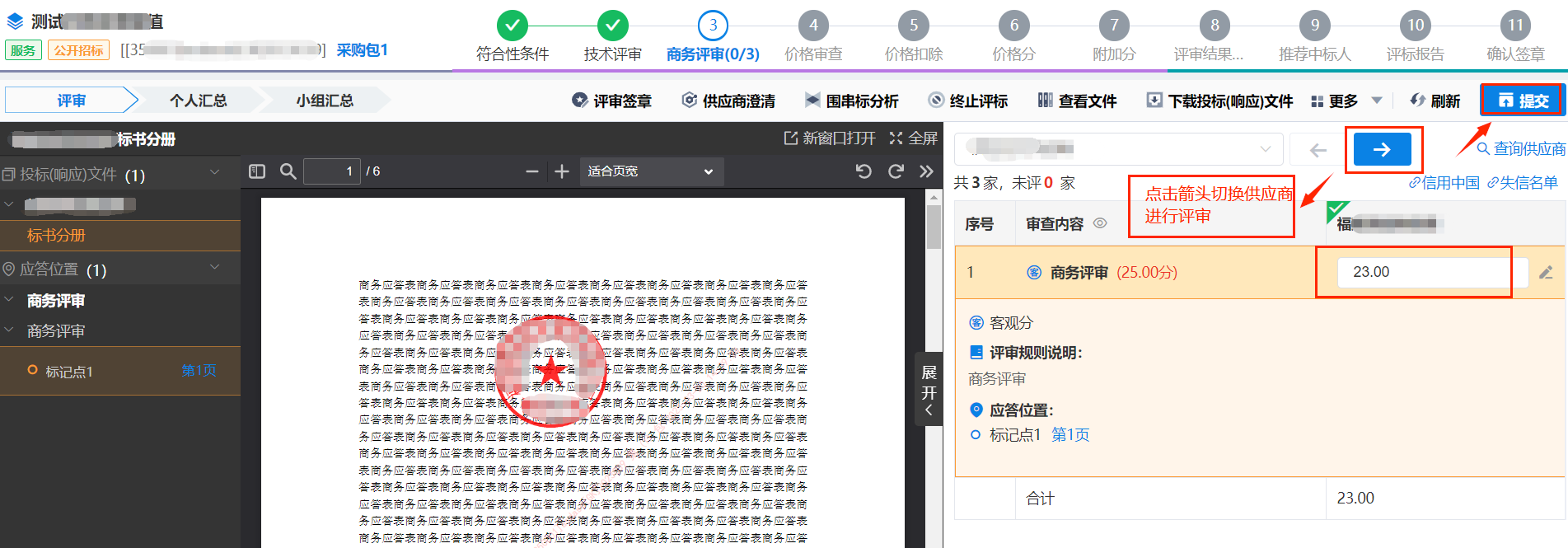Click the pencil edit icon beside score
This screenshot has width=1568, height=548.
tap(1546, 272)
